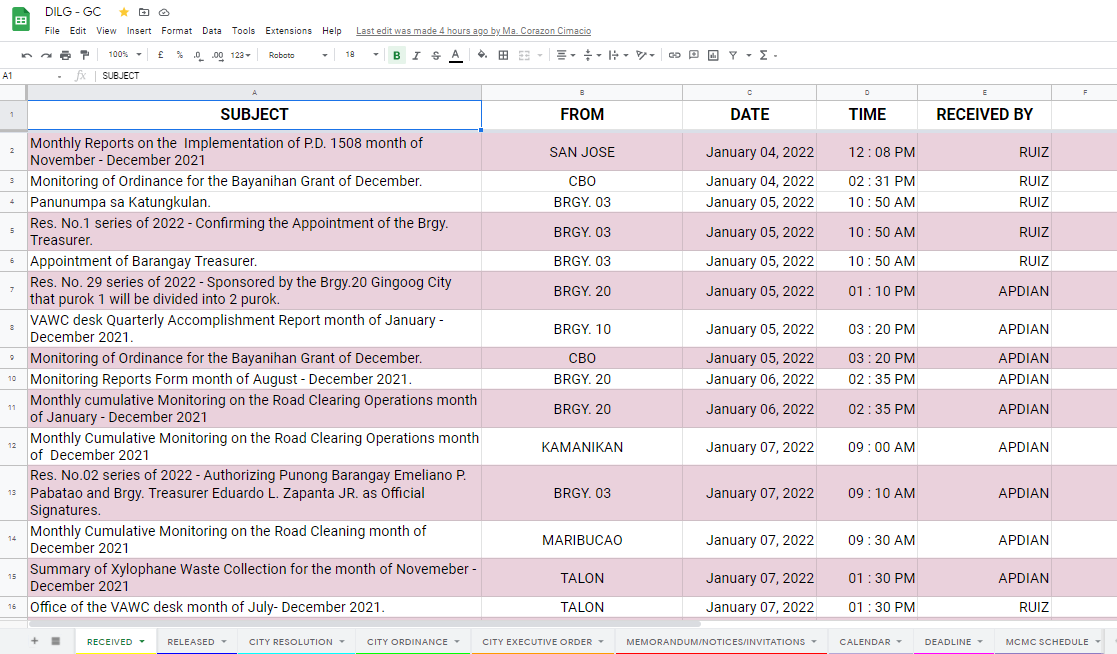
Task: Open the Fill color picker
Action: coord(482,55)
